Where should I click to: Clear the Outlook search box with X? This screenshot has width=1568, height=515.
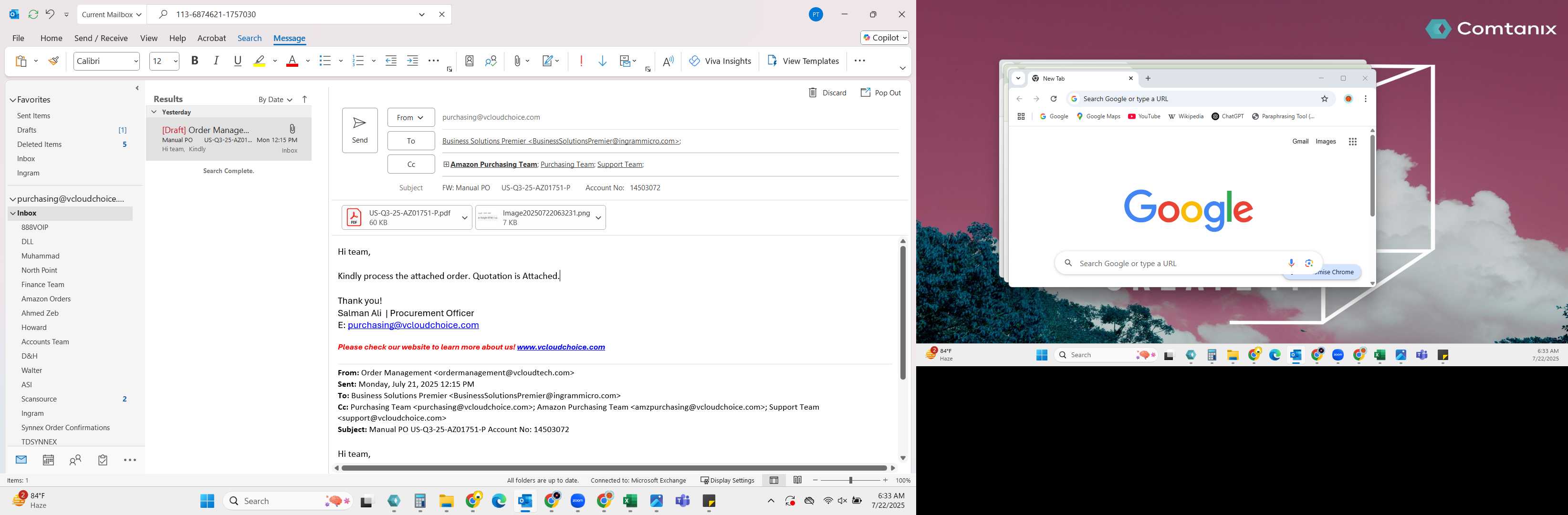pyautogui.click(x=442, y=14)
